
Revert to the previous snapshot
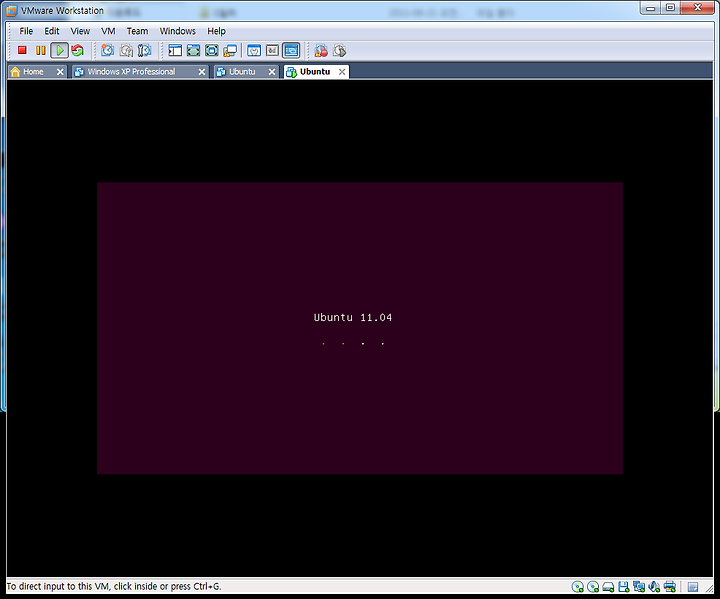pyautogui.click(x=126, y=50)
